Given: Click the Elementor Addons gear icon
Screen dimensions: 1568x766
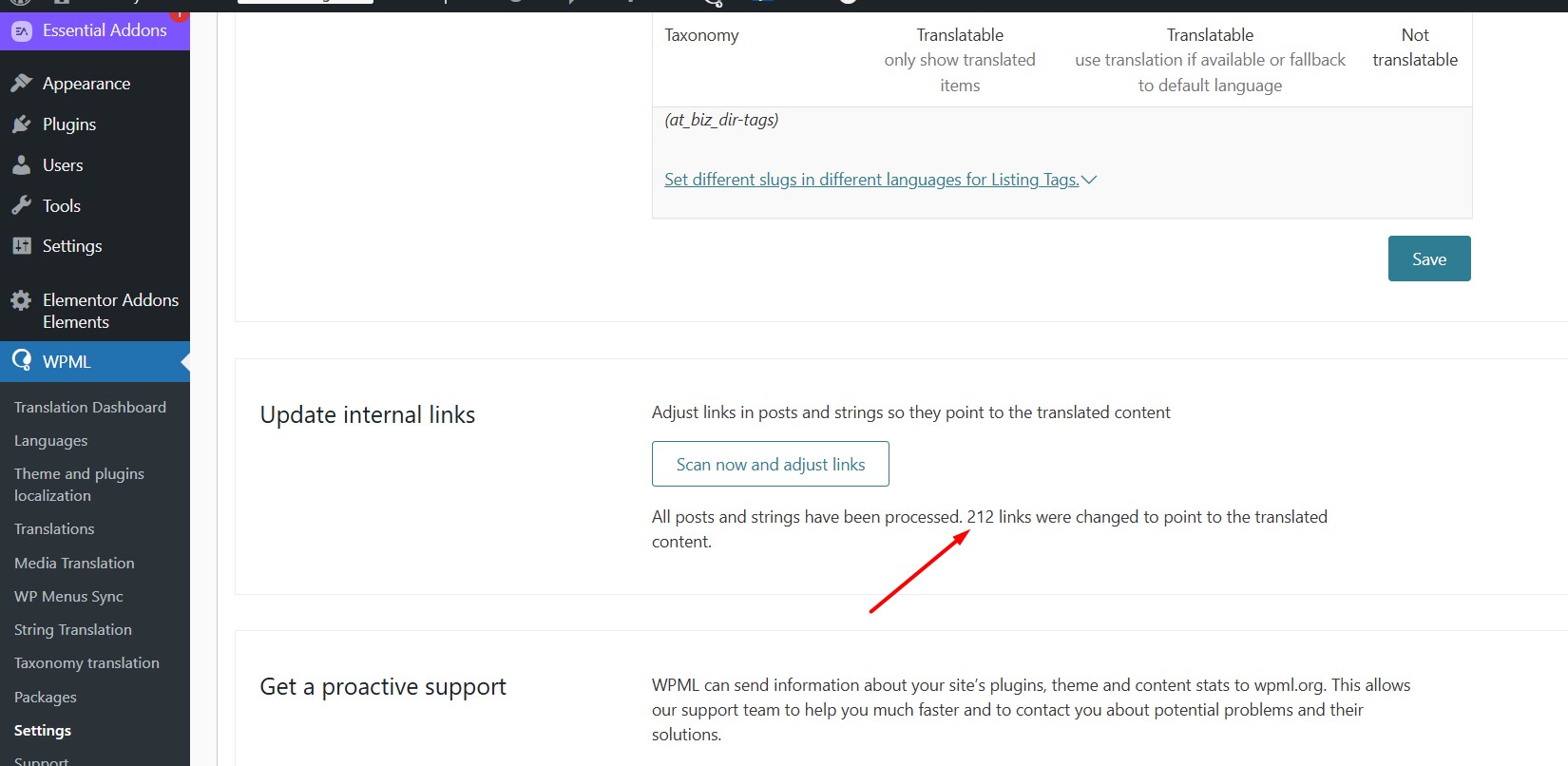Looking at the screenshot, I should pyautogui.click(x=21, y=300).
